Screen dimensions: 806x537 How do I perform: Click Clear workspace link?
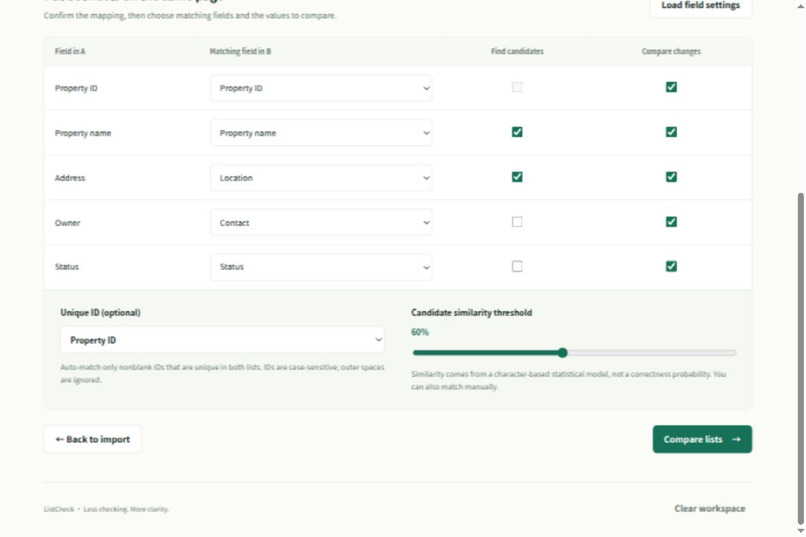709,508
